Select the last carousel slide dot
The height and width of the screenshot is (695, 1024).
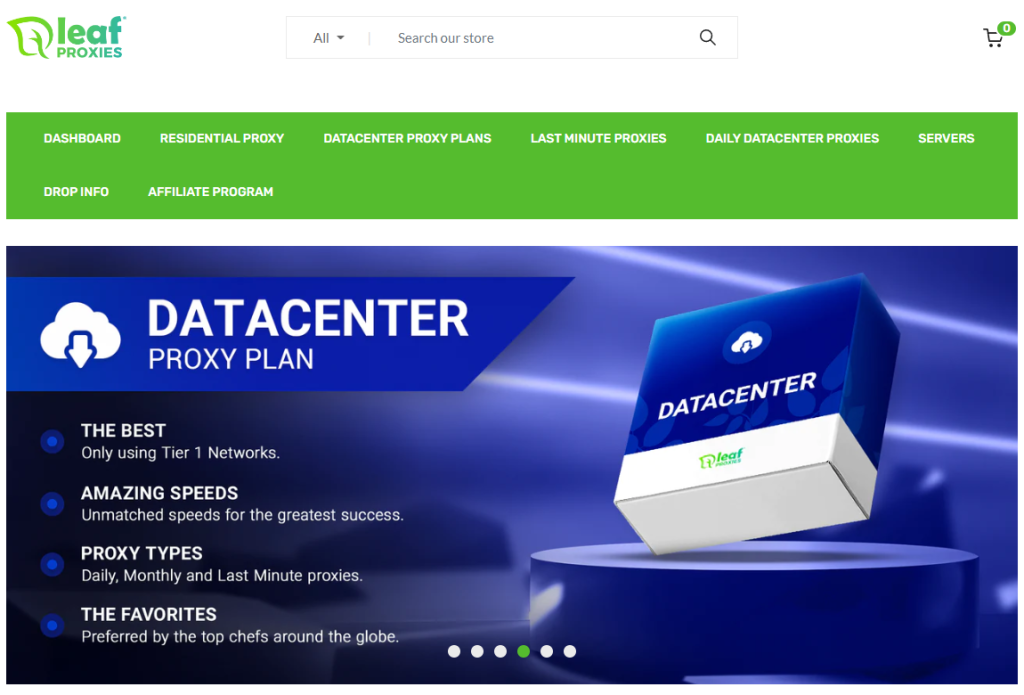coord(569,651)
